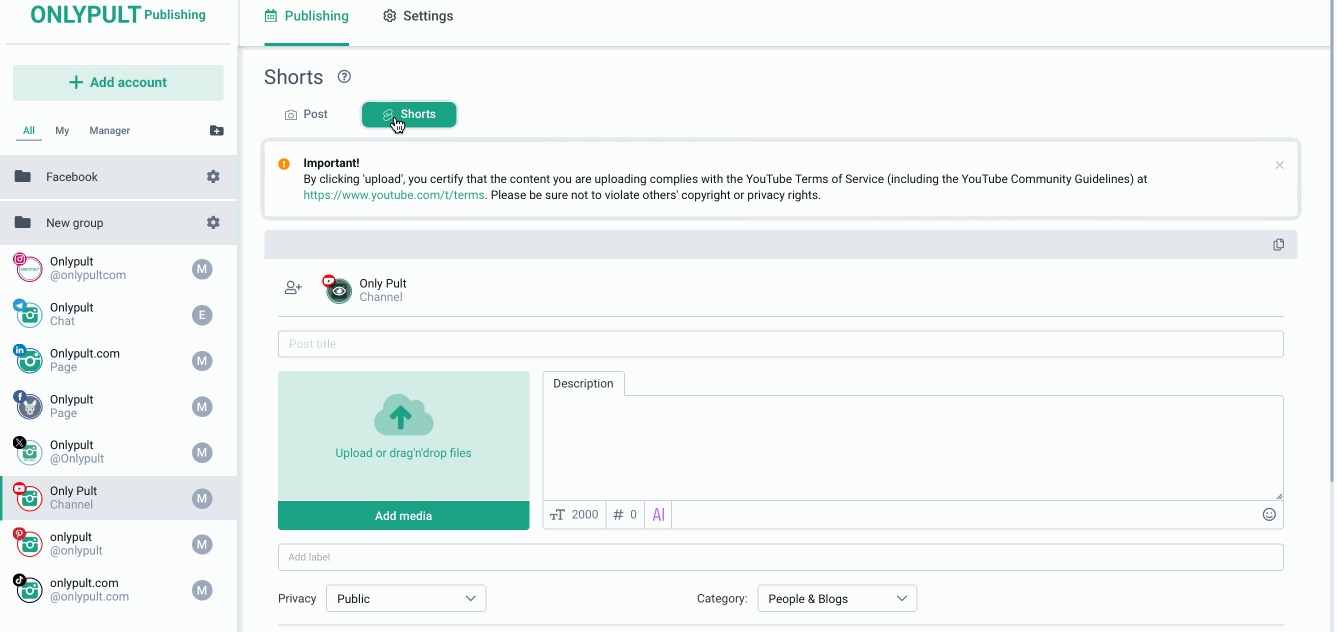Open the emoji picker in description

pyautogui.click(x=1269, y=515)
